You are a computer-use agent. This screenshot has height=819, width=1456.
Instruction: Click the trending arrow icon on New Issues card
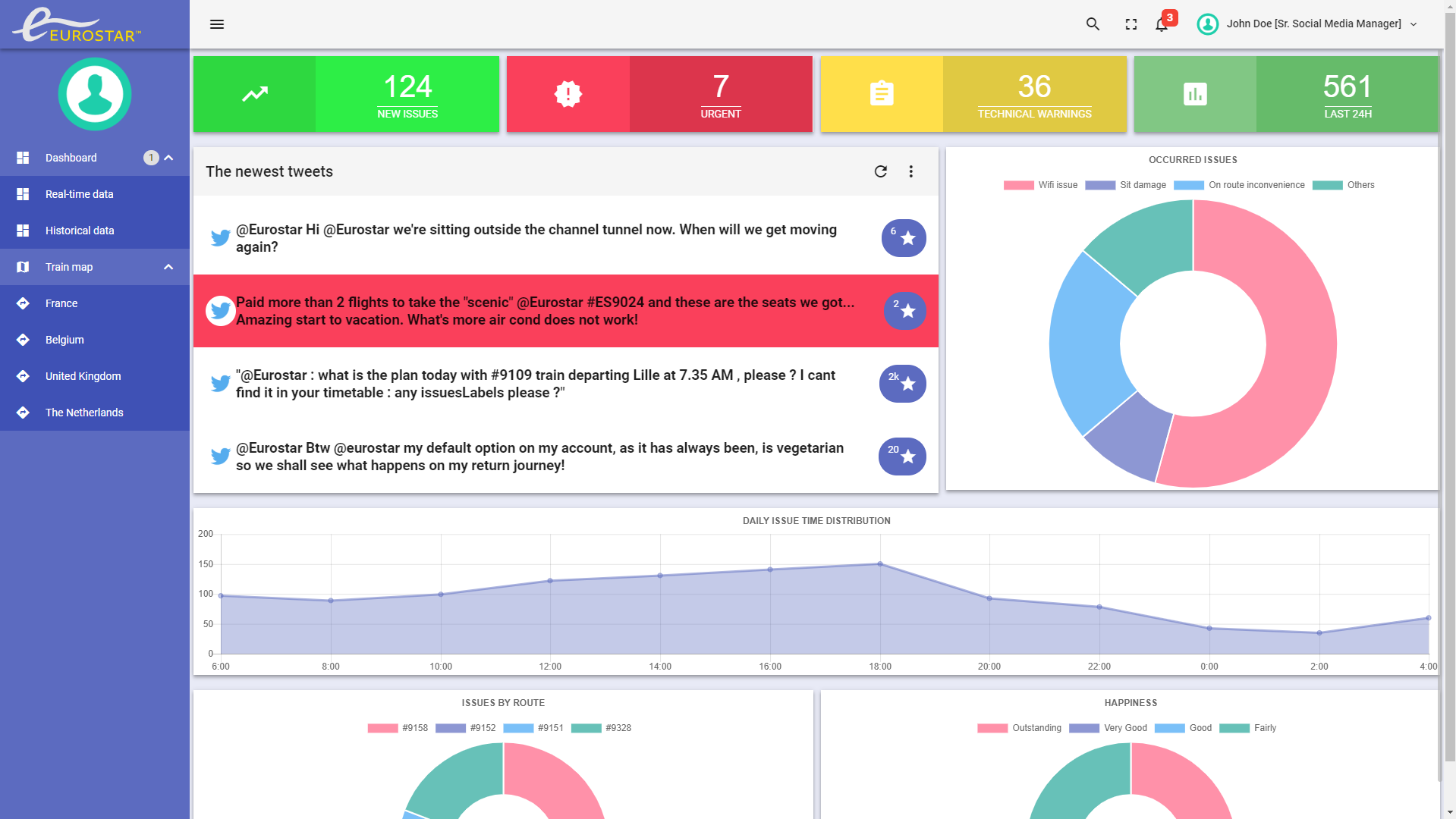pos(255,94)
